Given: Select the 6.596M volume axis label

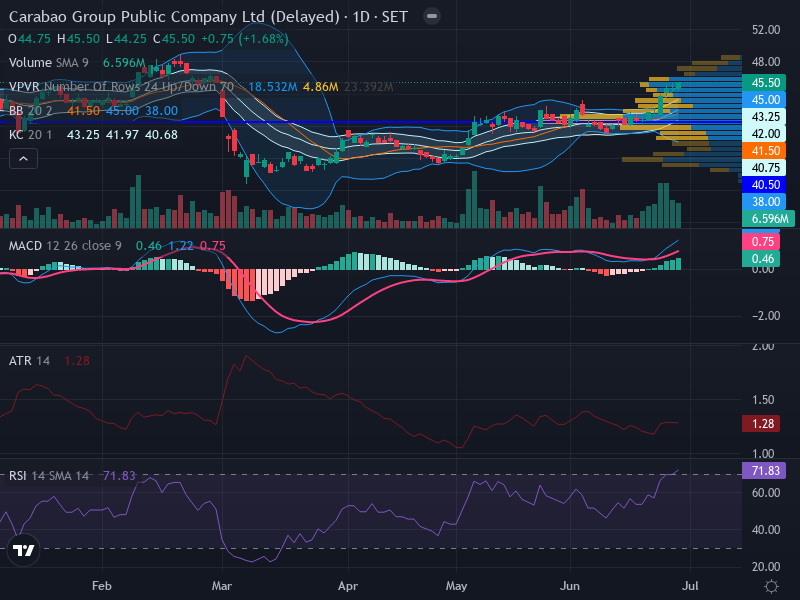Looking at the screenshot, I should tap(768, 219).
